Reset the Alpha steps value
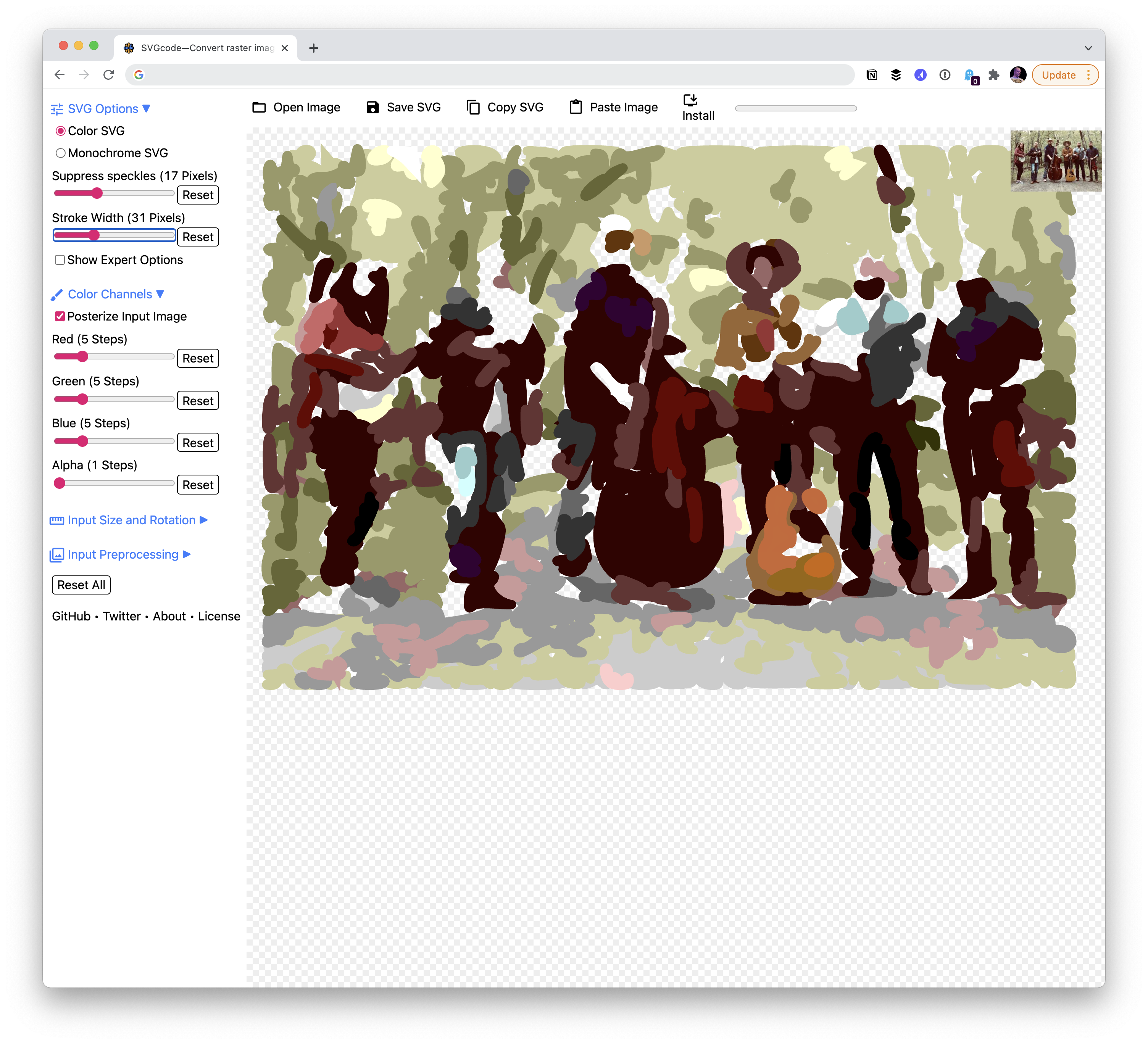This screenshot has width=1148, height=1044. pos(198,485)
